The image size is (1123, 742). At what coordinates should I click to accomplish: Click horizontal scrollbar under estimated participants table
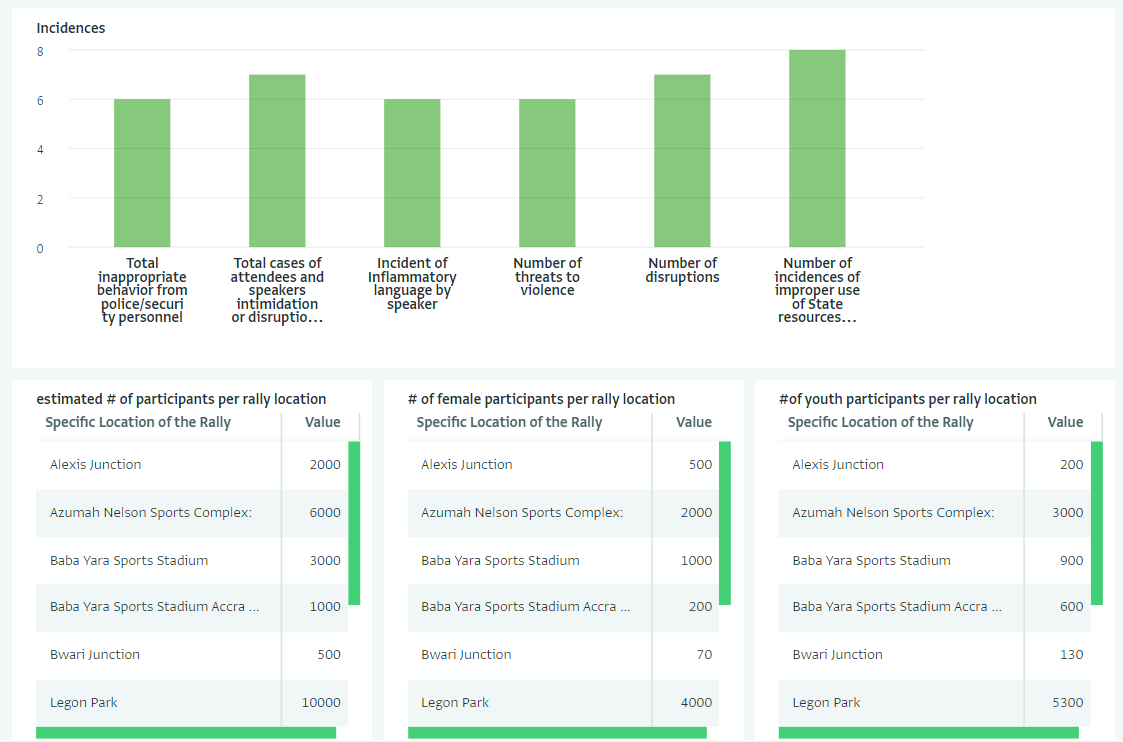tap(186, 733)
